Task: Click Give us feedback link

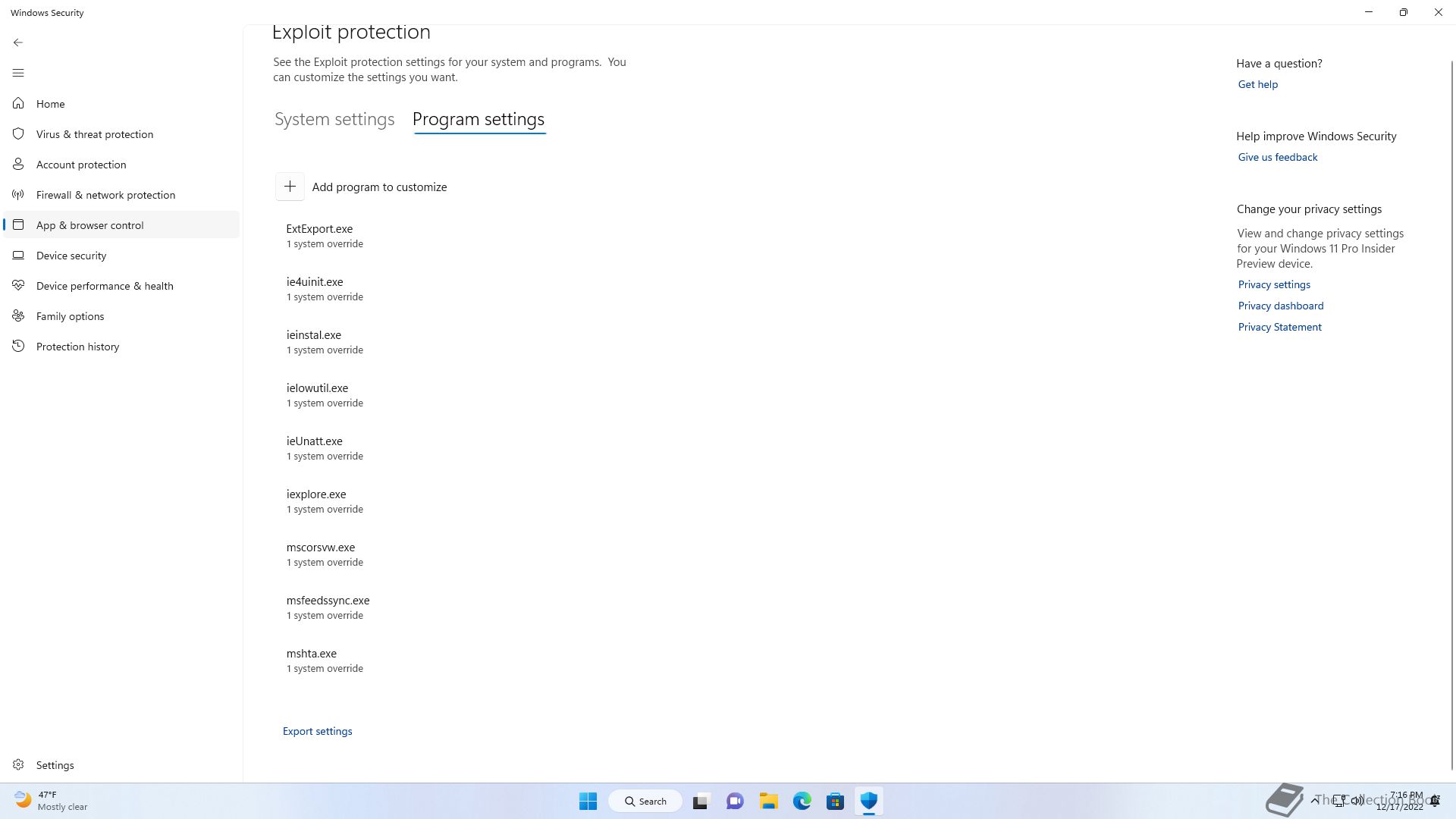Action: pos(1277,157)
